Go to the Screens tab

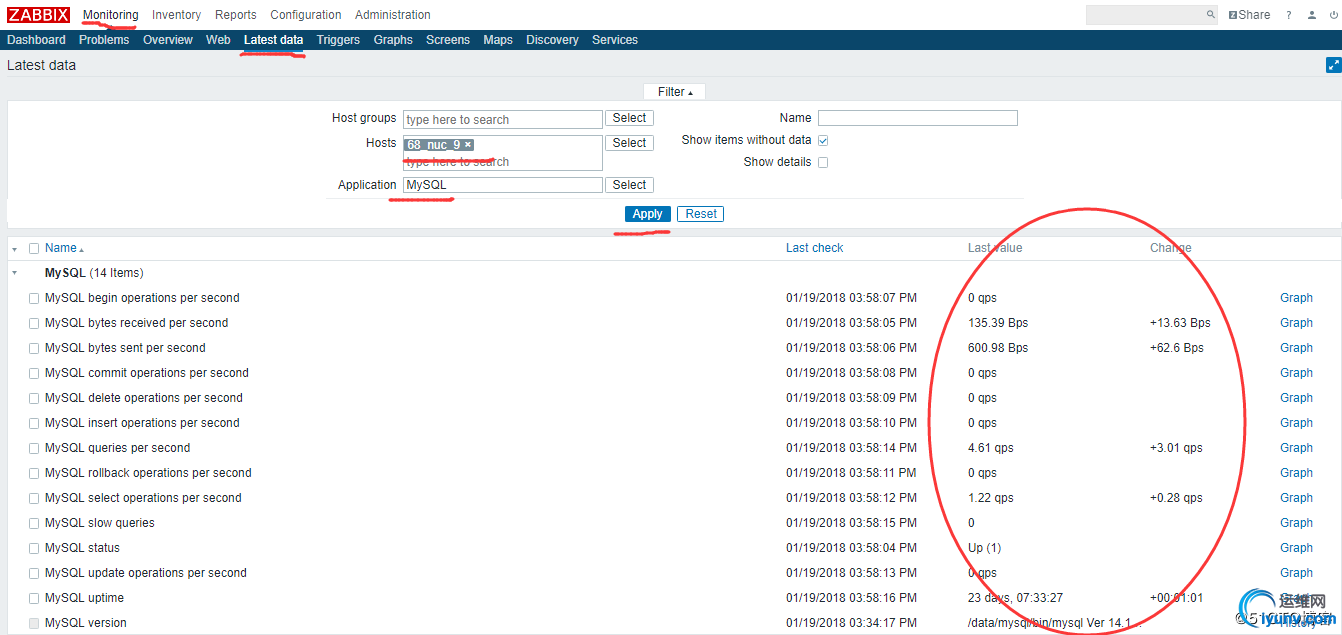click(448, 40)
